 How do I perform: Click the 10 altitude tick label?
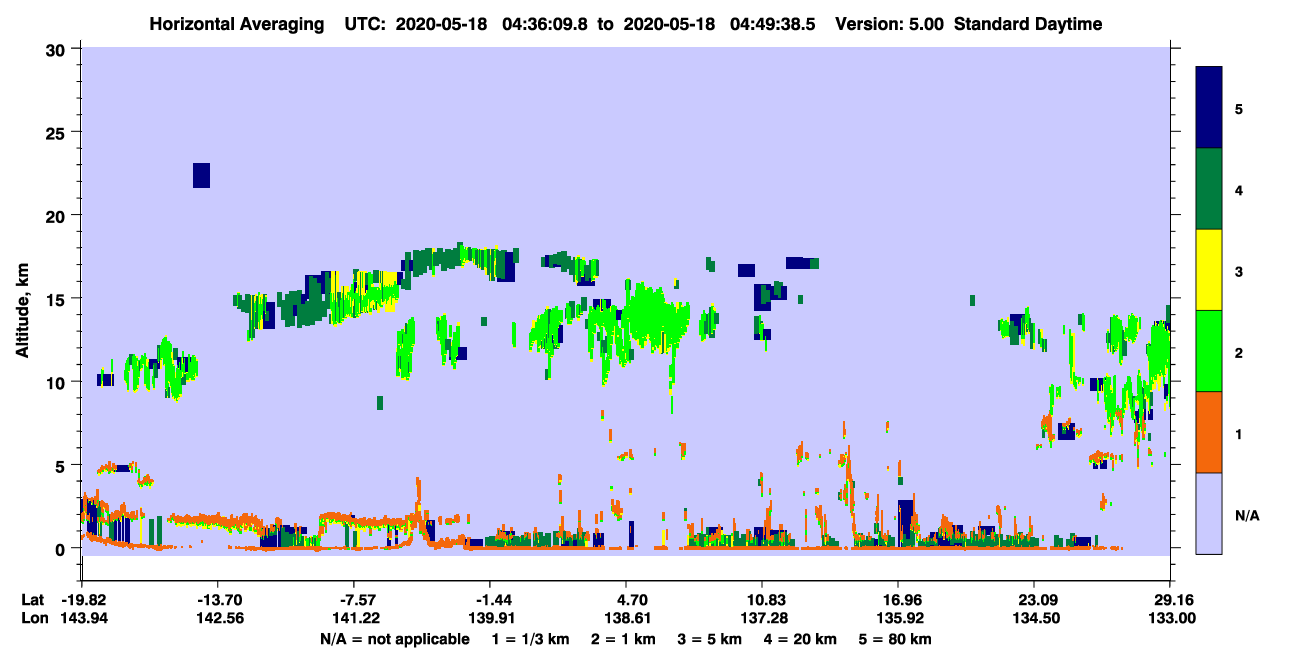coord(58,382)
